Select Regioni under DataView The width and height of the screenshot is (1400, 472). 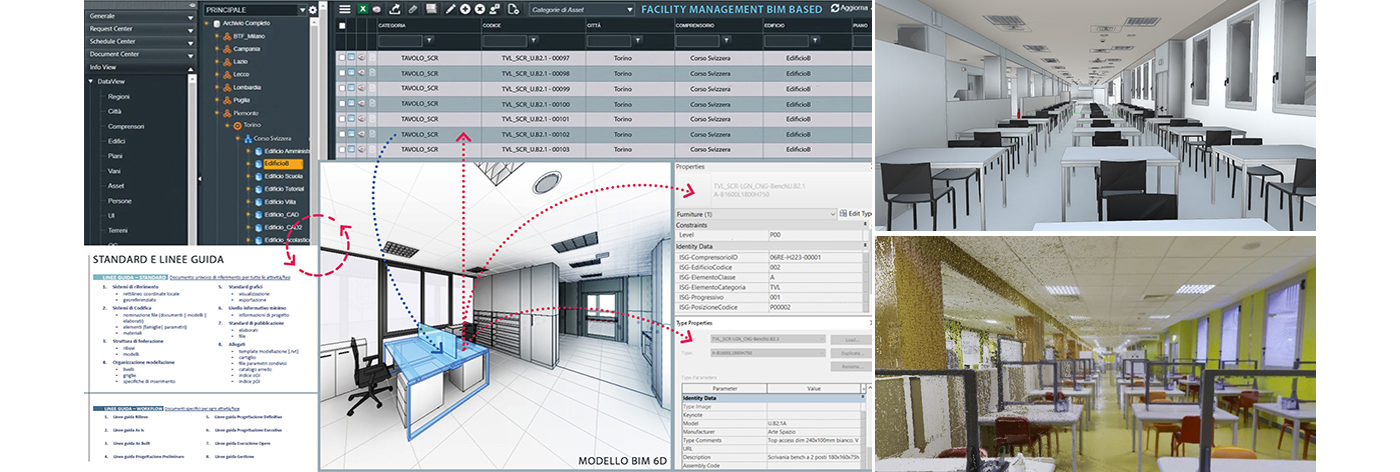coord(119,97)
